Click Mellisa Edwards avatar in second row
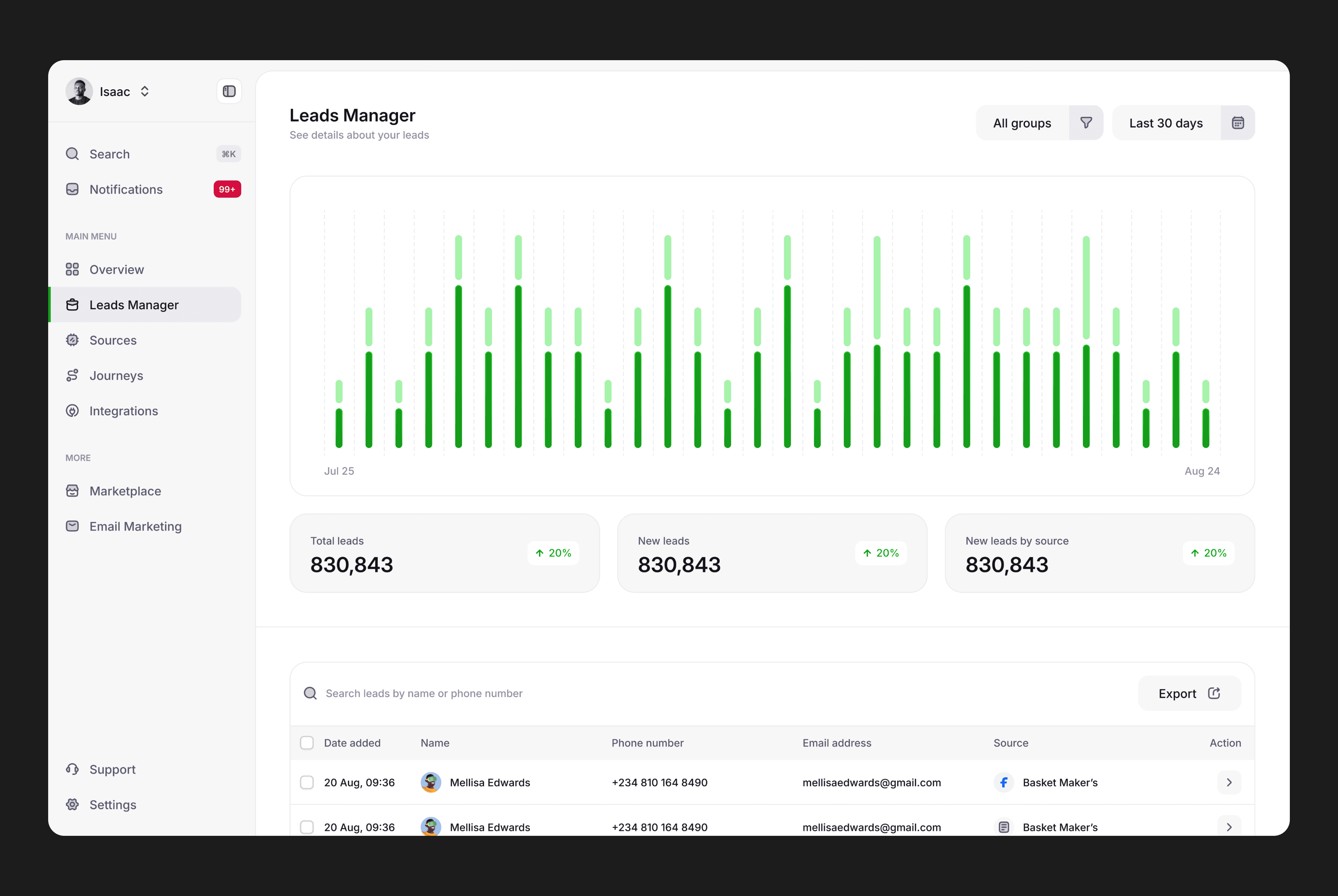1338x896 pixels. point(431,826)
